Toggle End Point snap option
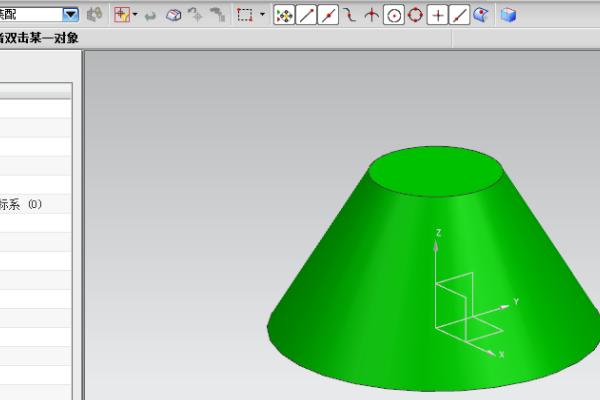 (x=306, y=15)
